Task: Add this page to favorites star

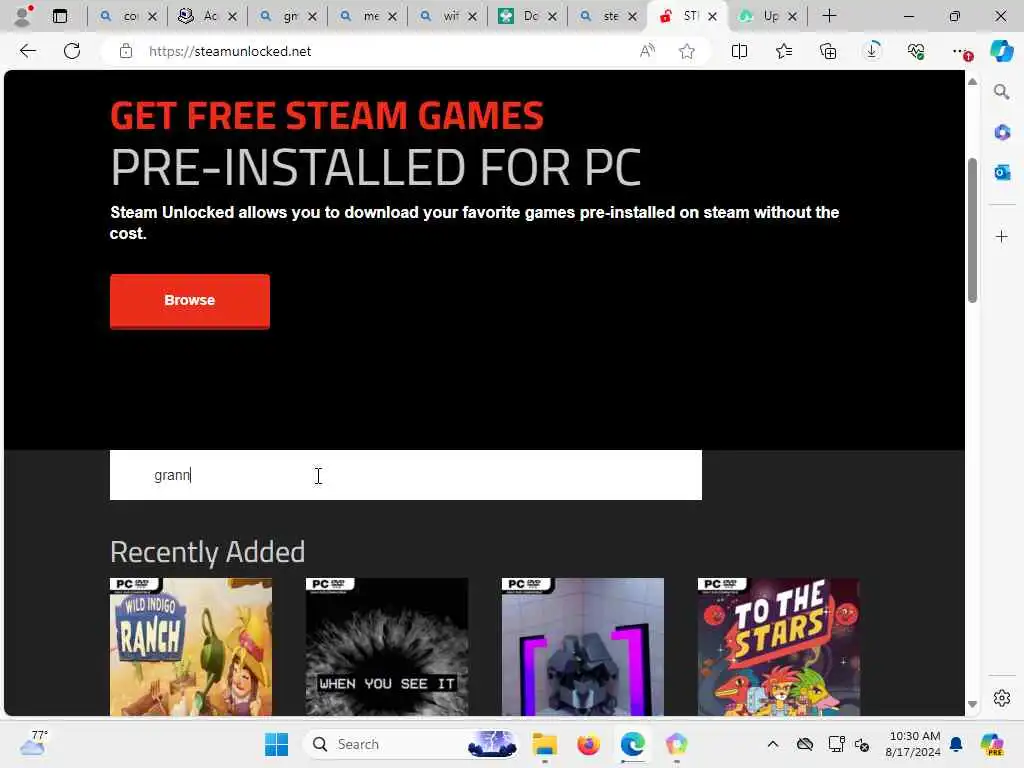Action: [686, 51]
